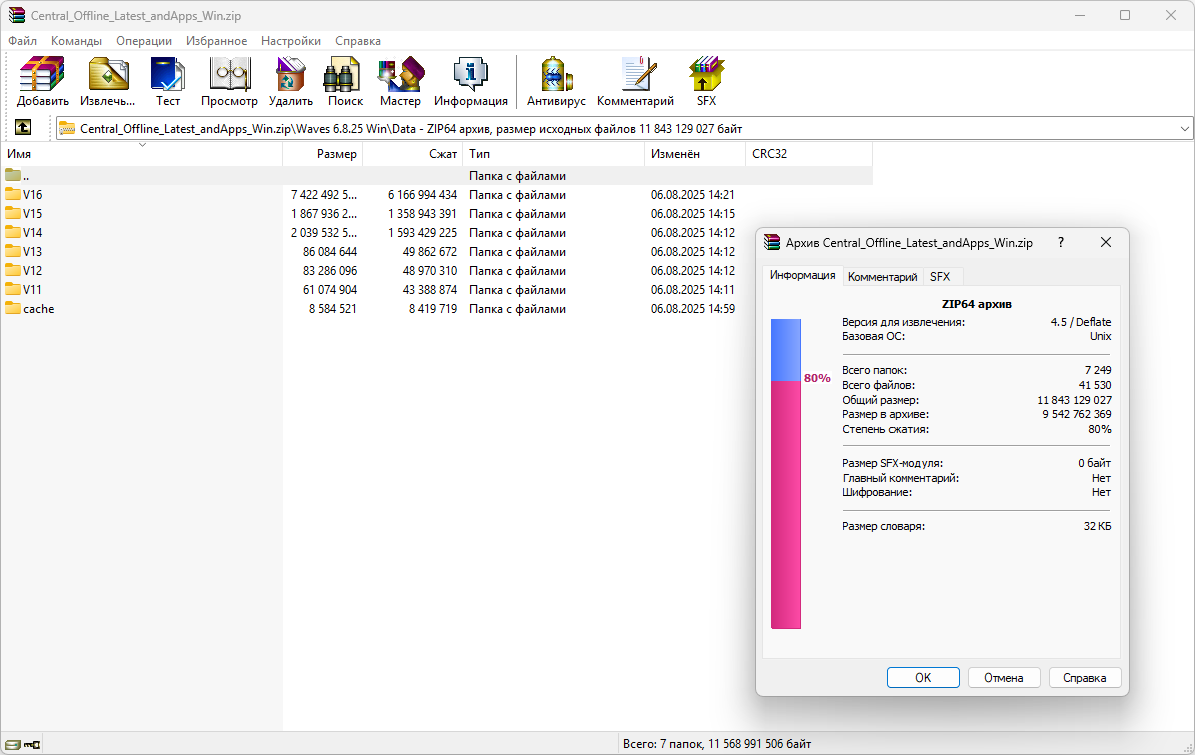The height and width of the screenshot is (755, 1195).
Task: Click the Справка button in dialog
Action: click(x=1084, y=677)
